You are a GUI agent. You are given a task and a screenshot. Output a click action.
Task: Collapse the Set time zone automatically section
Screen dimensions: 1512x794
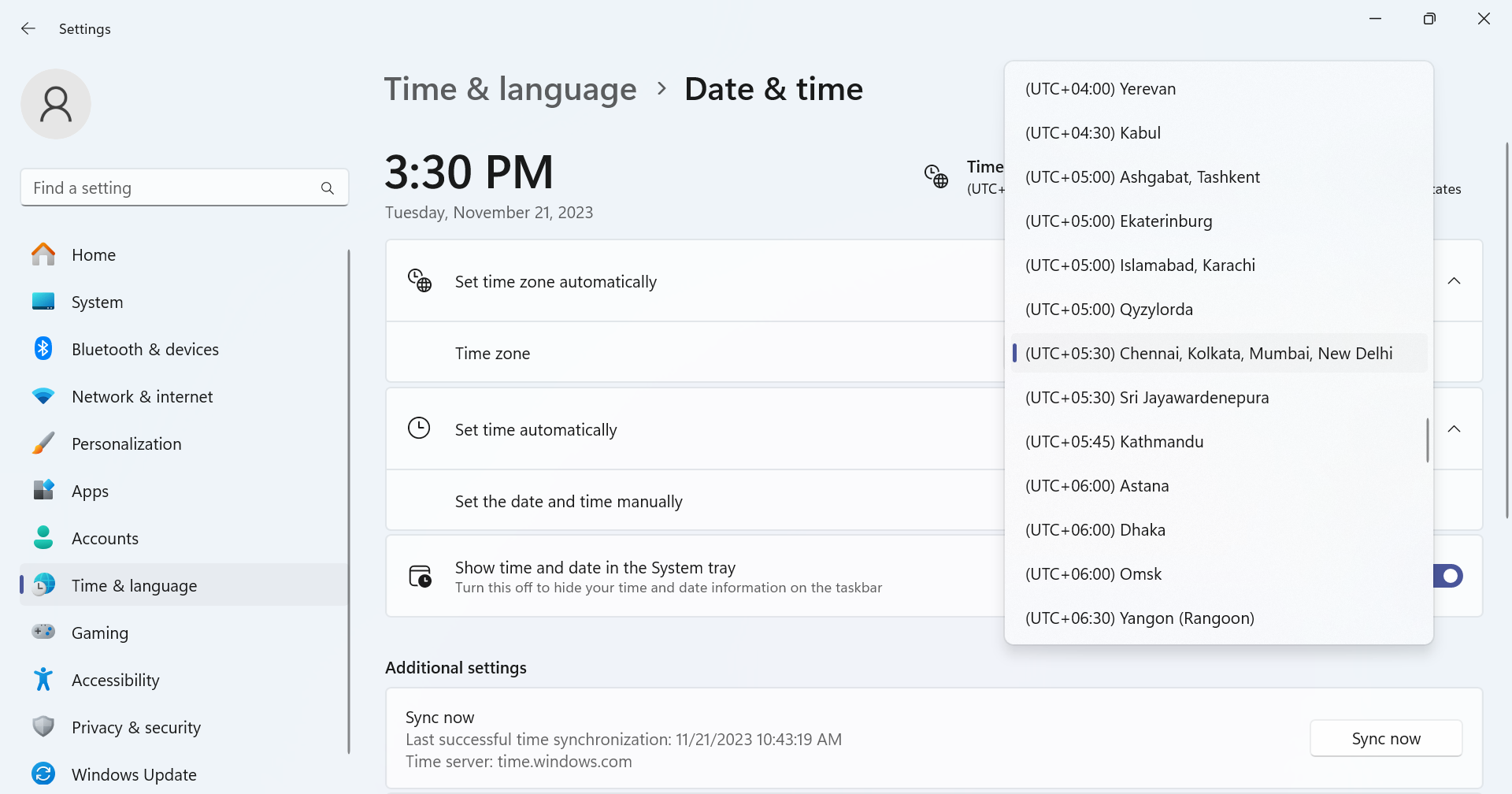(x=1454, y=281)
